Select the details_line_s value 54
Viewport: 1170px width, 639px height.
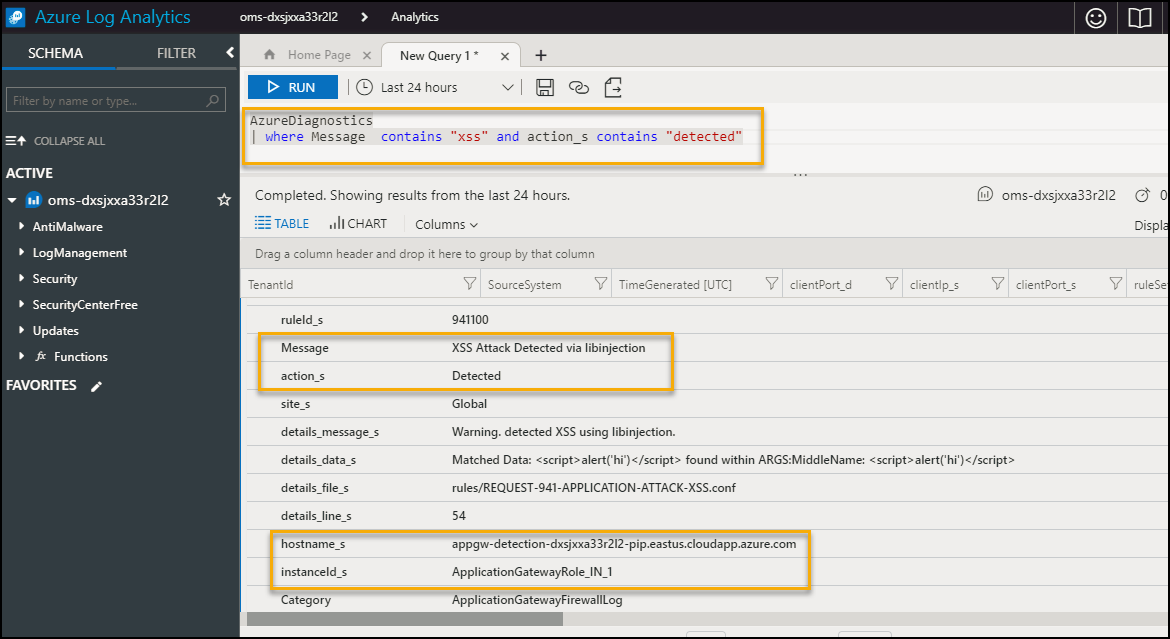459,516
